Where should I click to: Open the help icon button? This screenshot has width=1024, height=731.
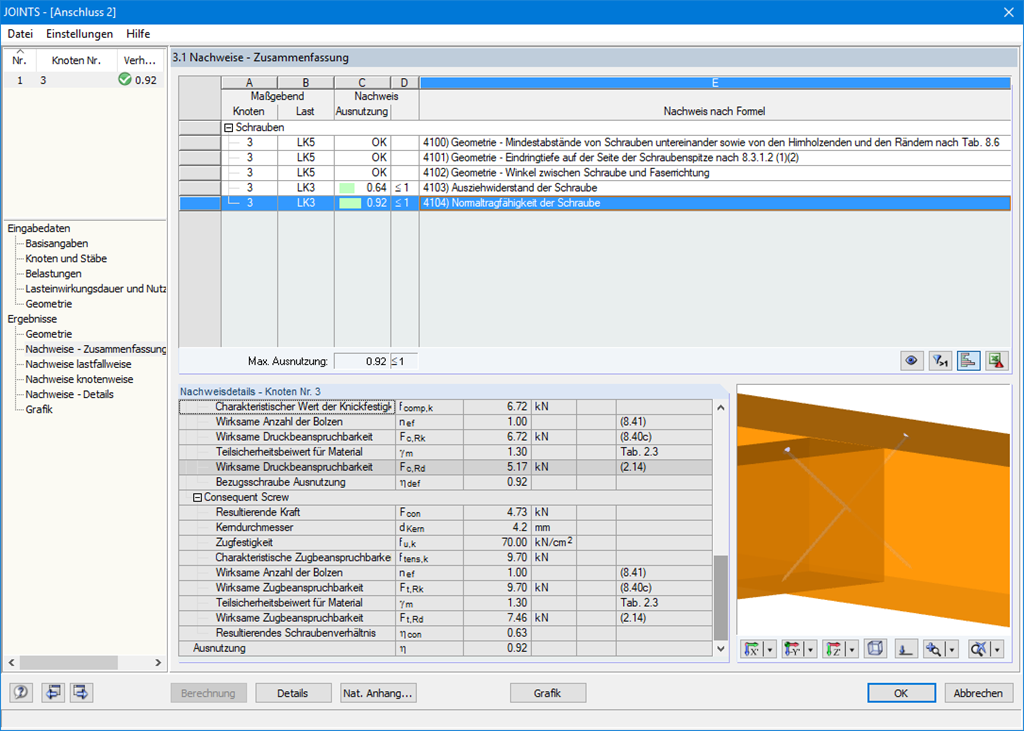(x=21, y=692)
